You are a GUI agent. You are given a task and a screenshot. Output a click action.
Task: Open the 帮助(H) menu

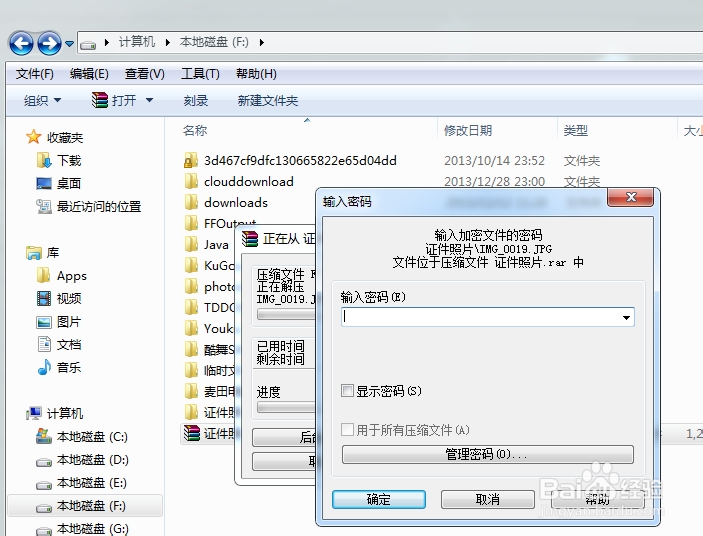(x=256, y=73)
